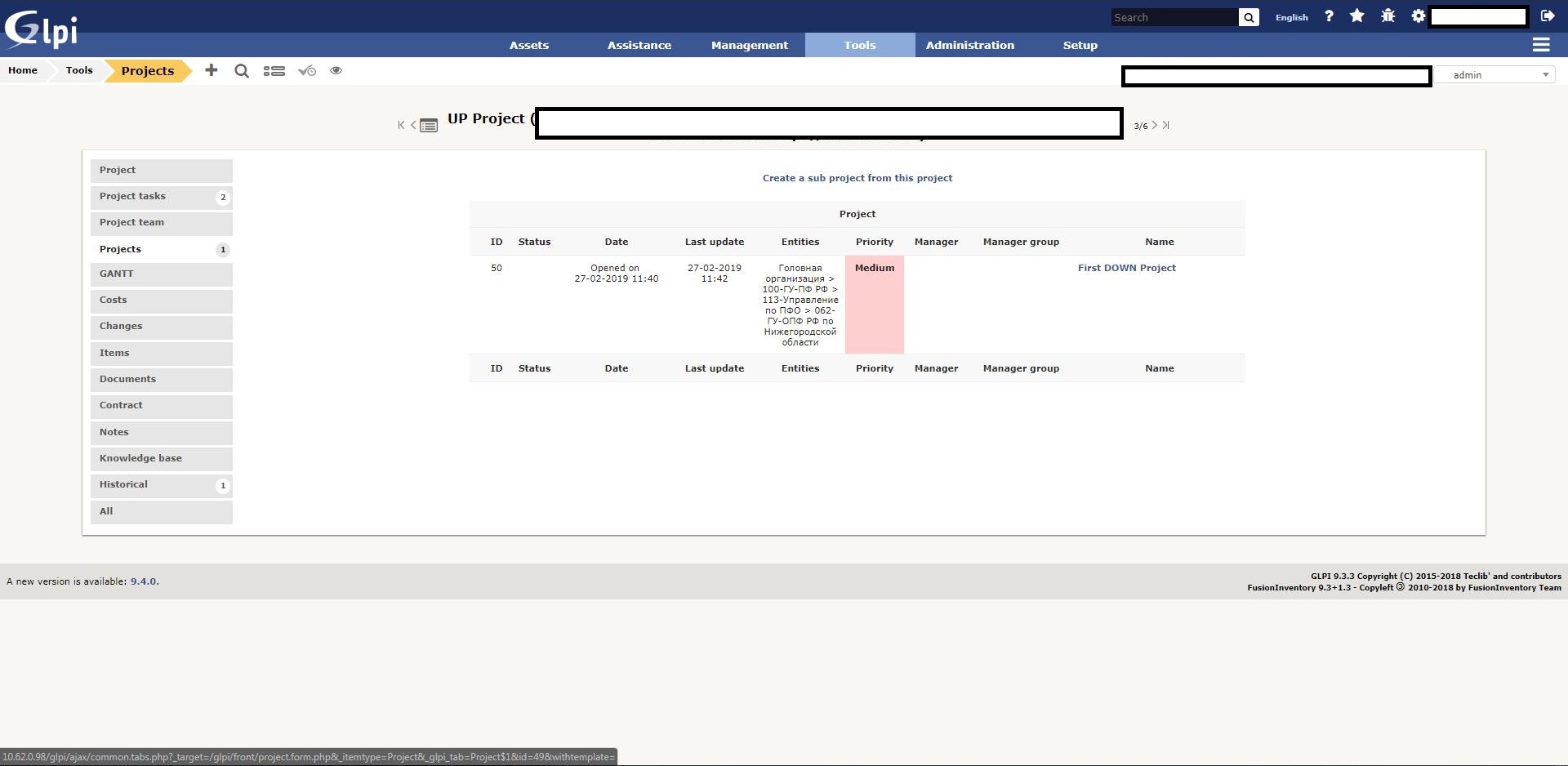
Task: Click the Projects breadcrumb
Action: (x=148, y=71)
